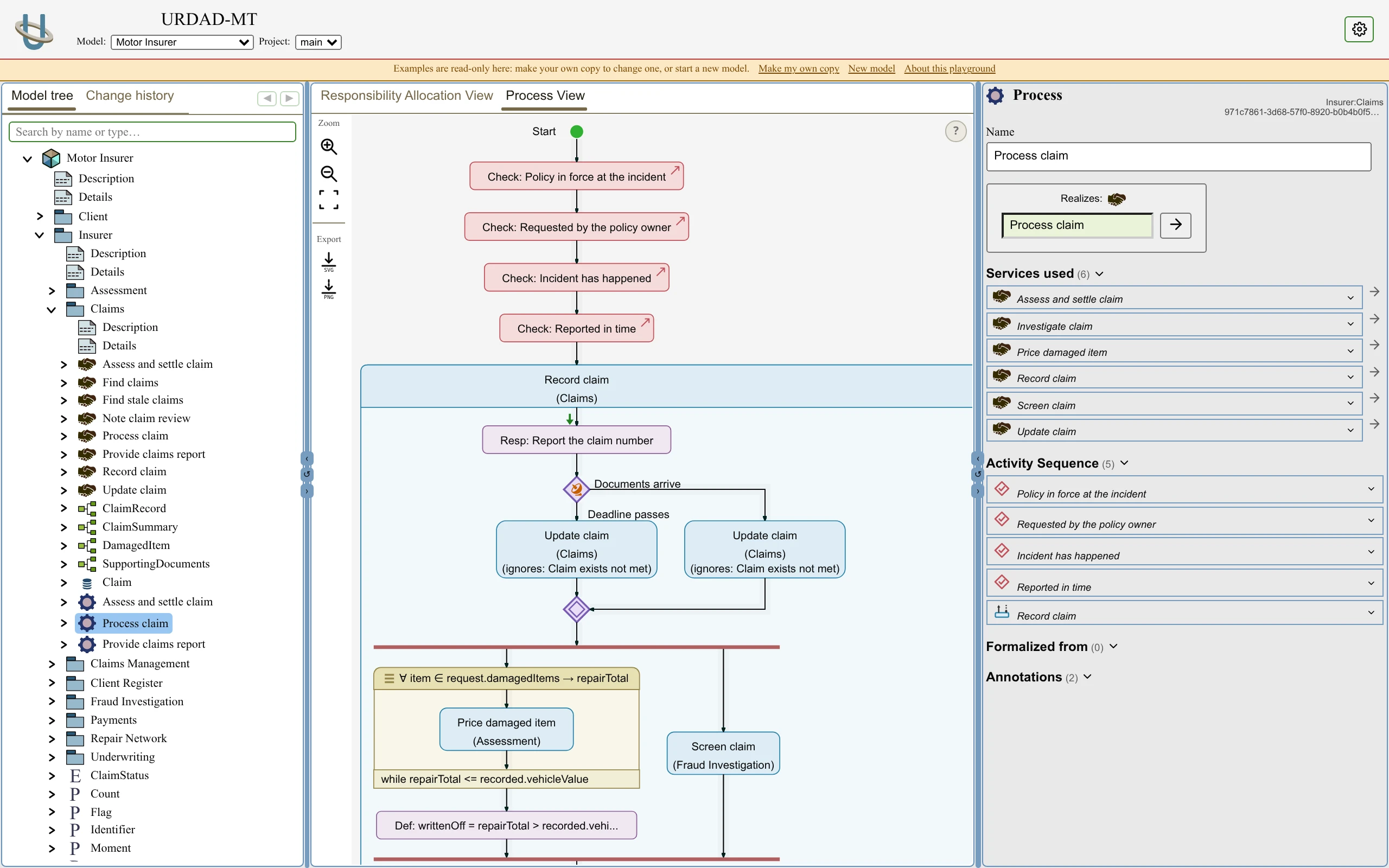This screenshot has width=1389, height=868.
Task: Go to Investigate claim service arrow
Action: click(1375, 318)
